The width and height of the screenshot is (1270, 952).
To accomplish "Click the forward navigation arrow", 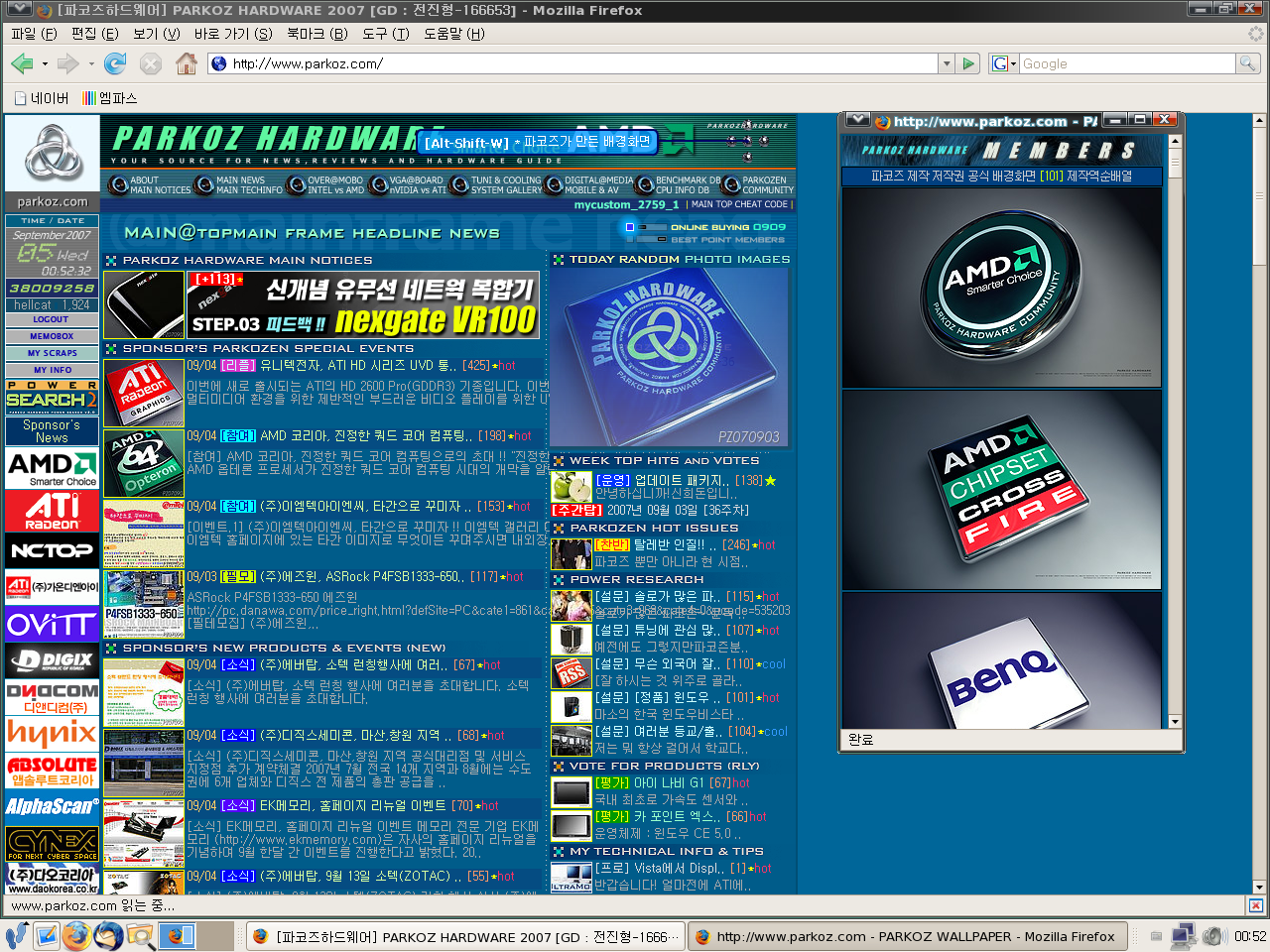I will 67,63.
